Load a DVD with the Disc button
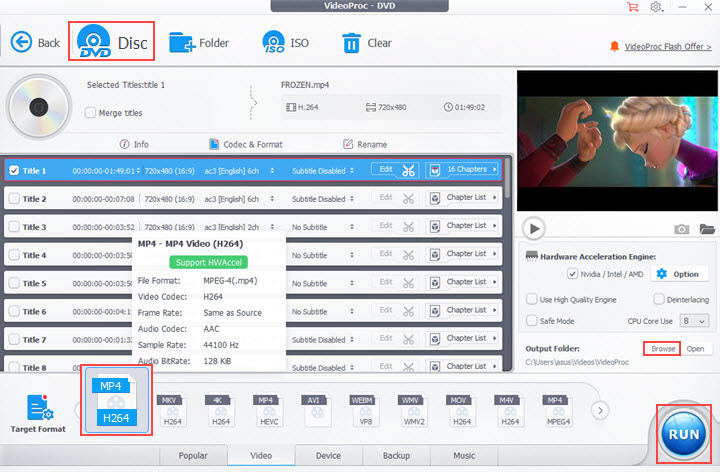Screen dimensions: 720x472 click(112, 41)
